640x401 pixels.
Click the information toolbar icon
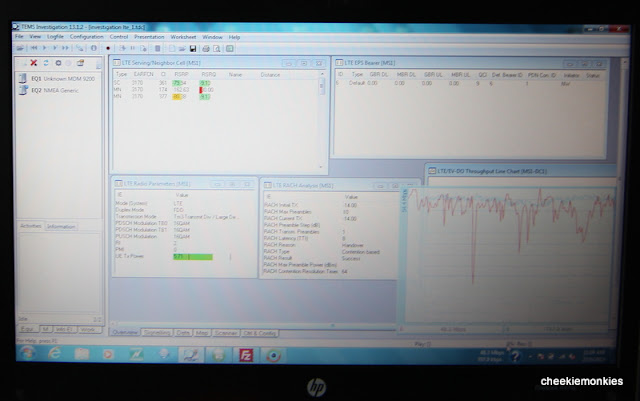[93, 48]
